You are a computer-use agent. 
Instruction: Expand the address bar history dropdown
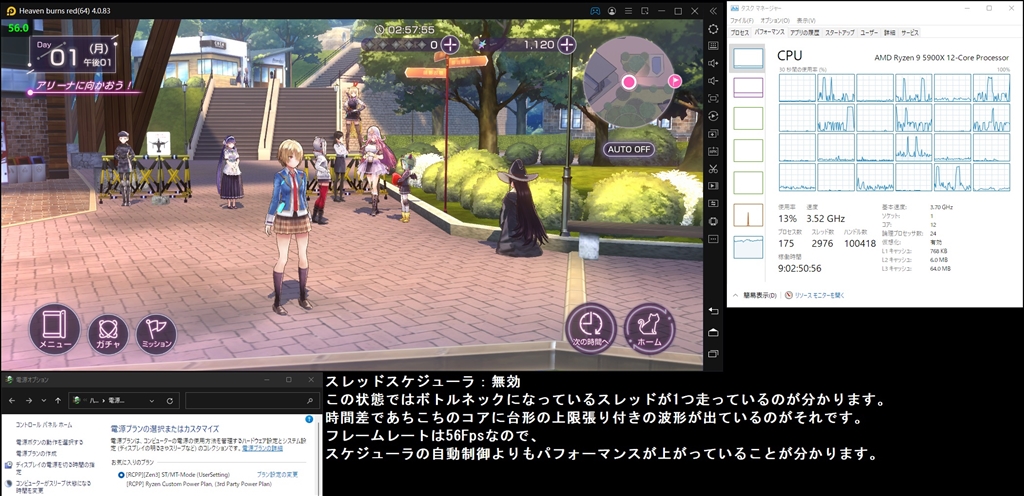pyautogui.click(x=152, y=400)
